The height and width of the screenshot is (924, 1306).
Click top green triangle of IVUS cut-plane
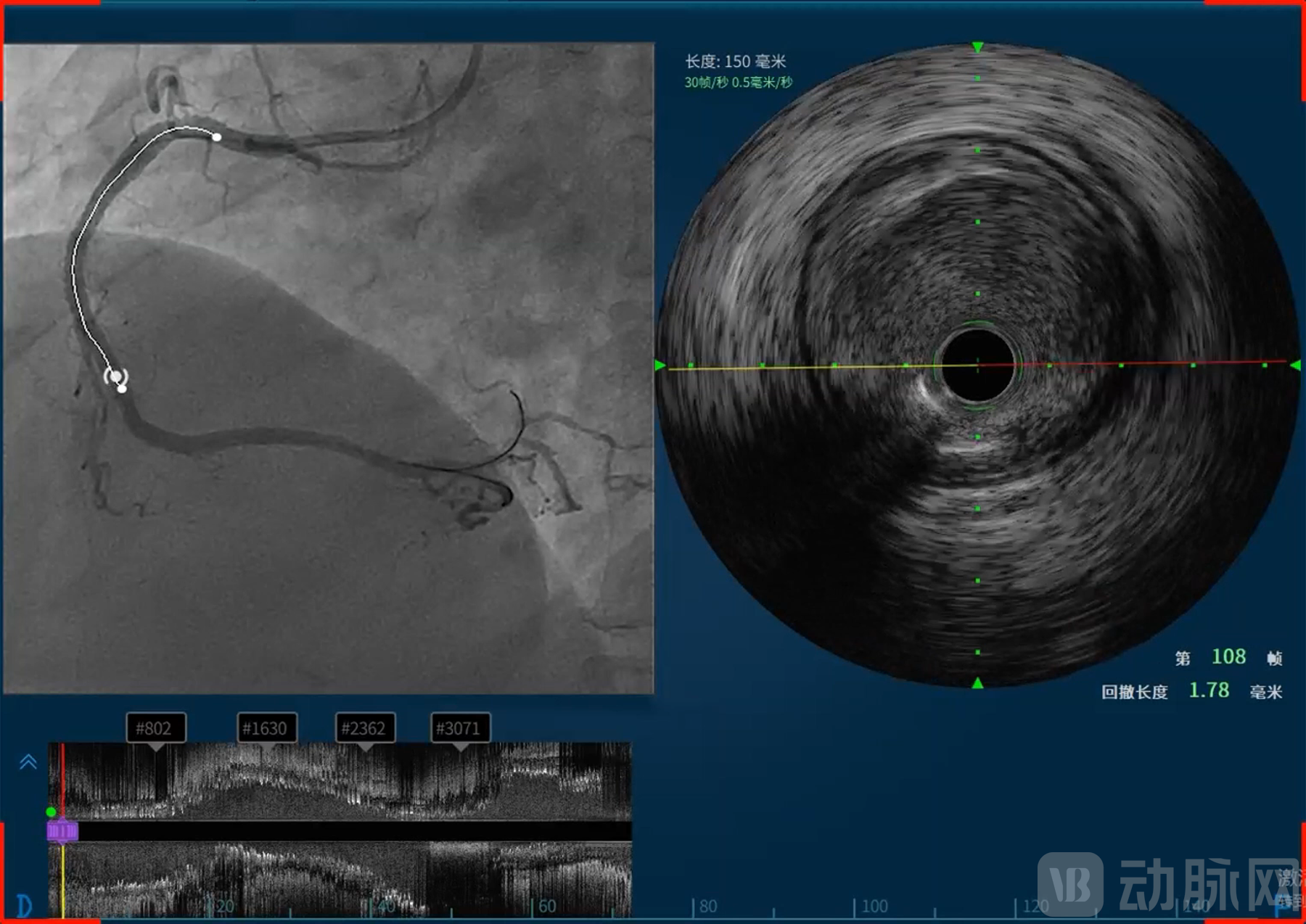[x=977, y=48]
